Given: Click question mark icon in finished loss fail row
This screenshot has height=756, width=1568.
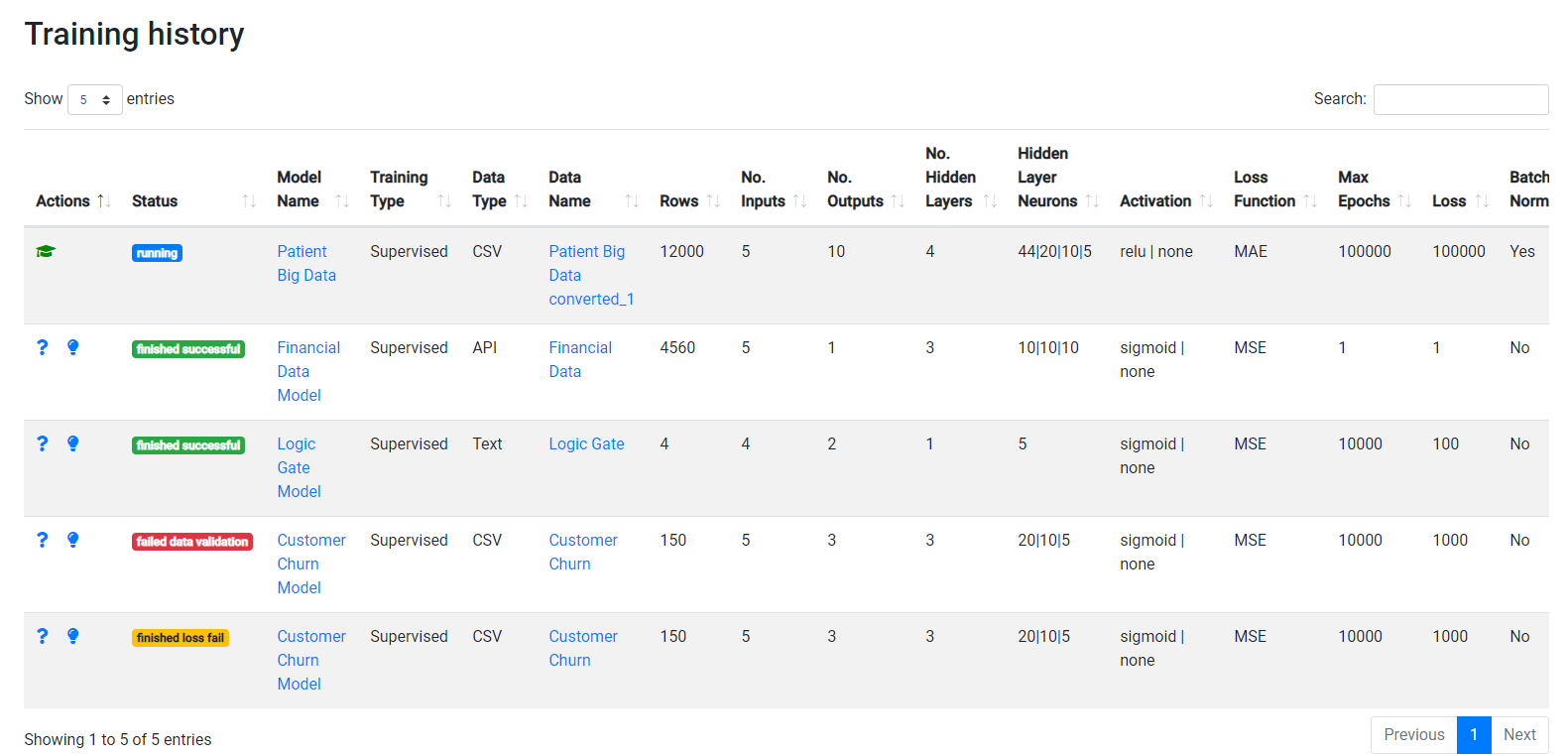Looking at the screenshot, I should pos(42,636).
